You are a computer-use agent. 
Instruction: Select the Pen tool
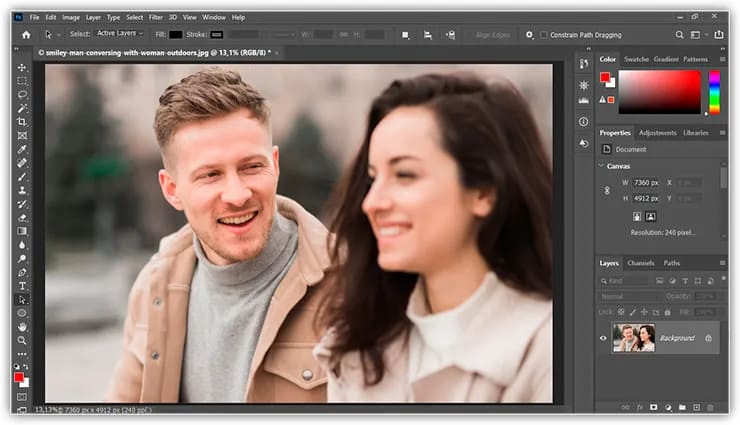click(x=22, y=272)
